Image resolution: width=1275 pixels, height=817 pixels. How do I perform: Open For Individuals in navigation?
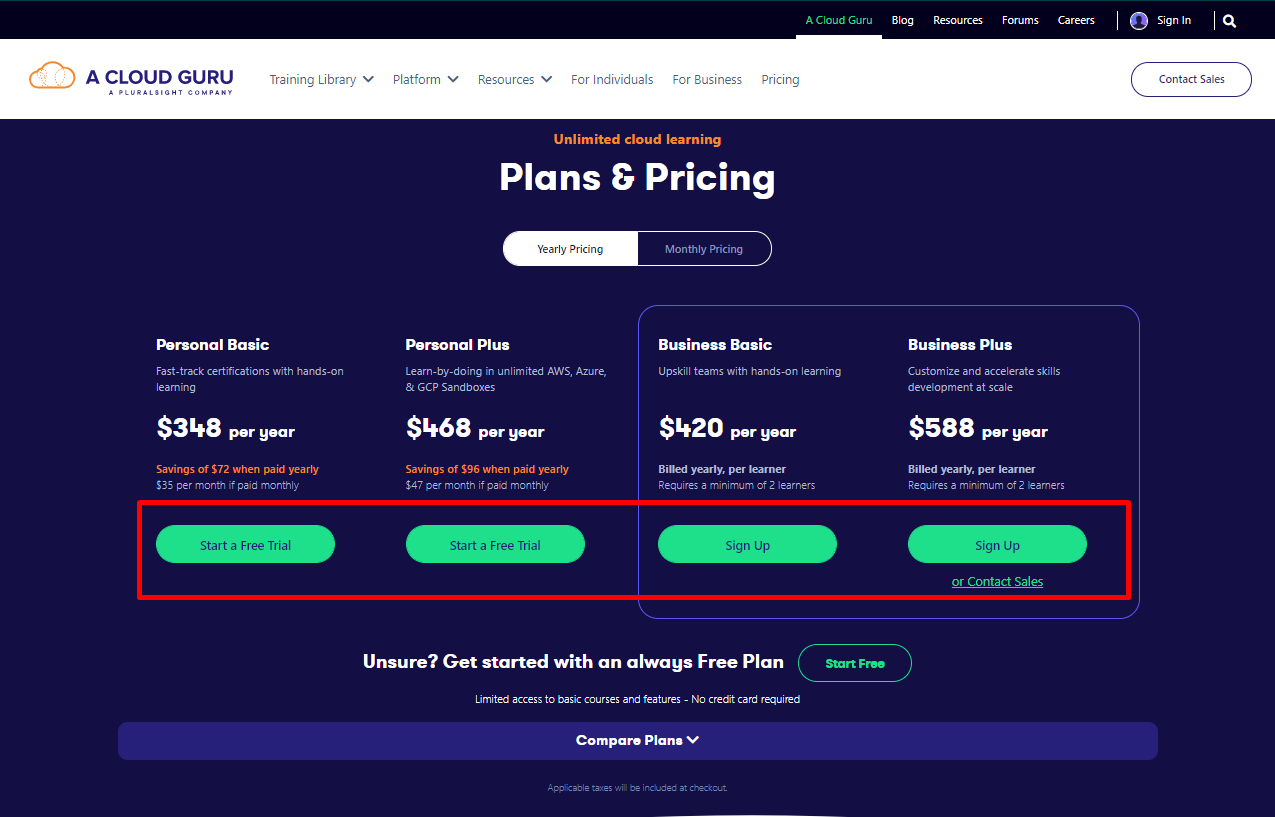point(612,79)
